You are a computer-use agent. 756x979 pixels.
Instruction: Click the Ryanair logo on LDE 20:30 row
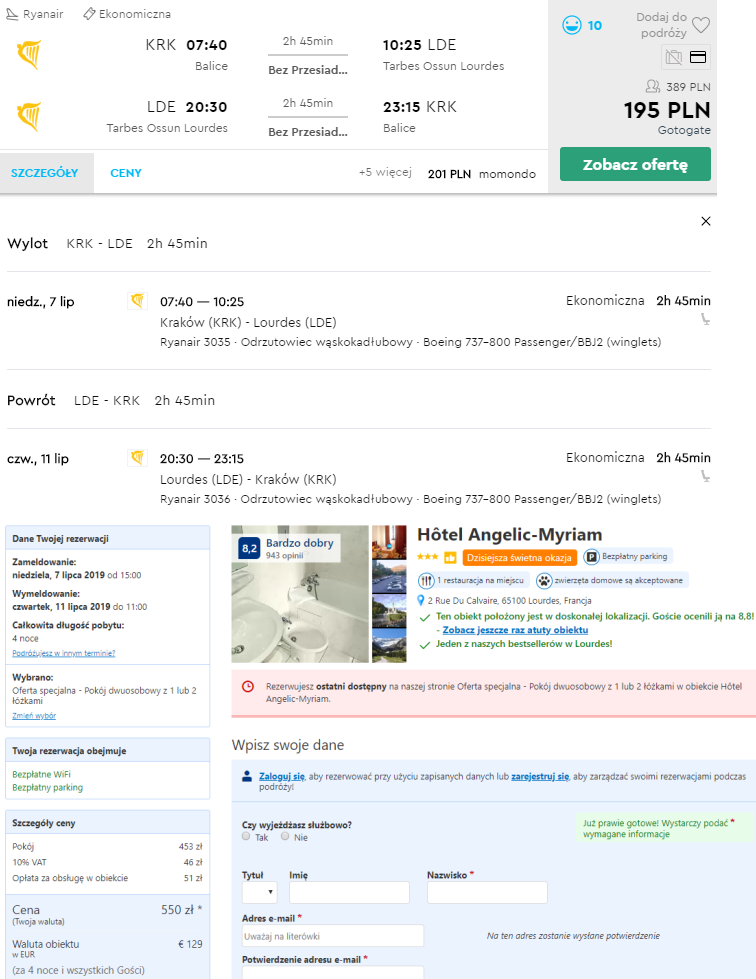[x=29, y=116]
